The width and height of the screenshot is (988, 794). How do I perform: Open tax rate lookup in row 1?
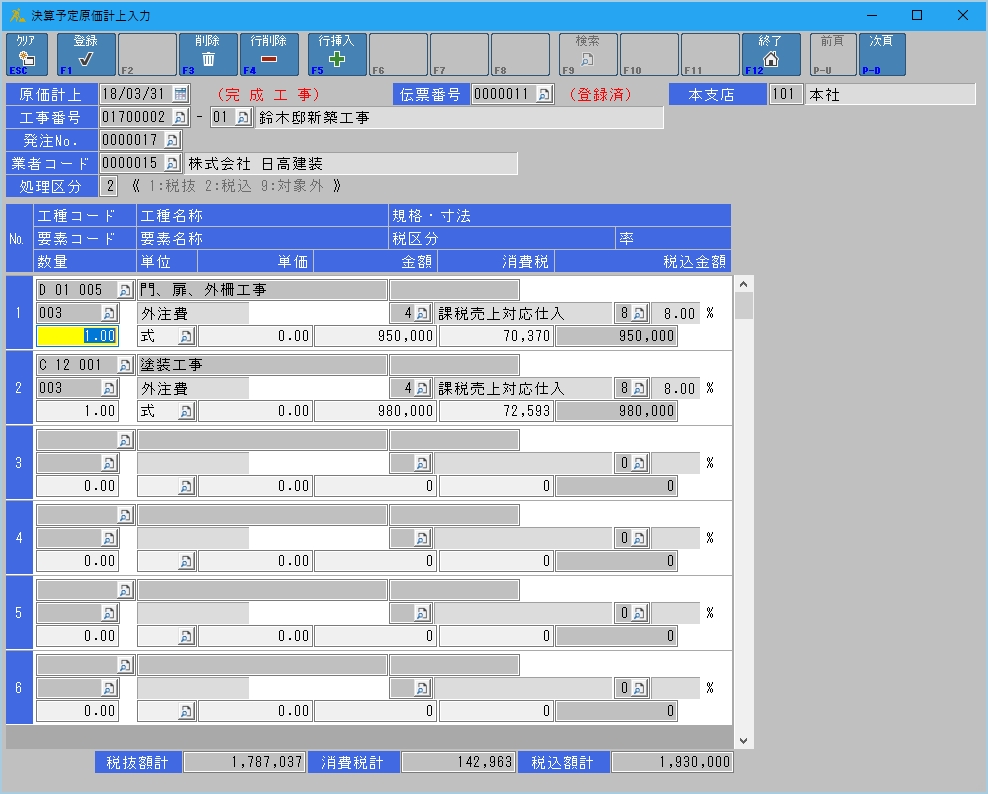(639, 313)
